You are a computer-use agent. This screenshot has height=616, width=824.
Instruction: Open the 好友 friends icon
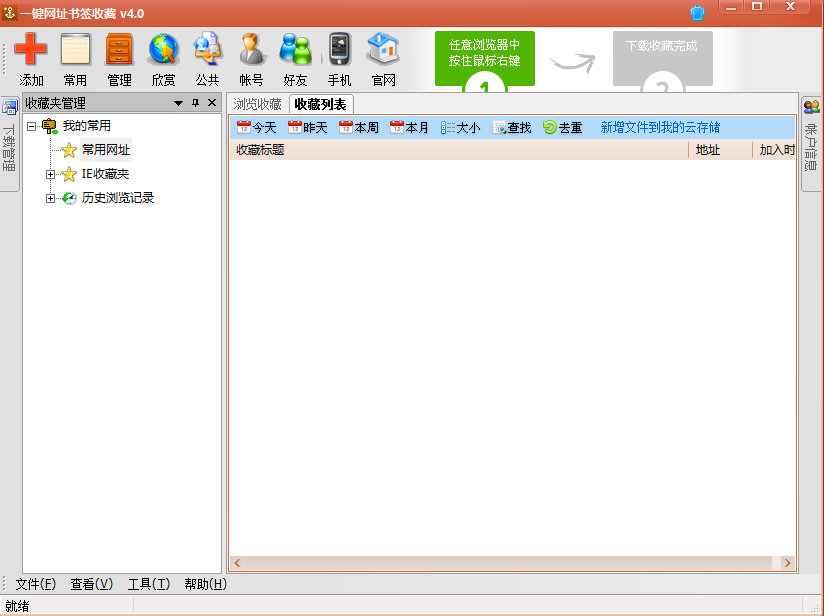[x=295, y=50]
